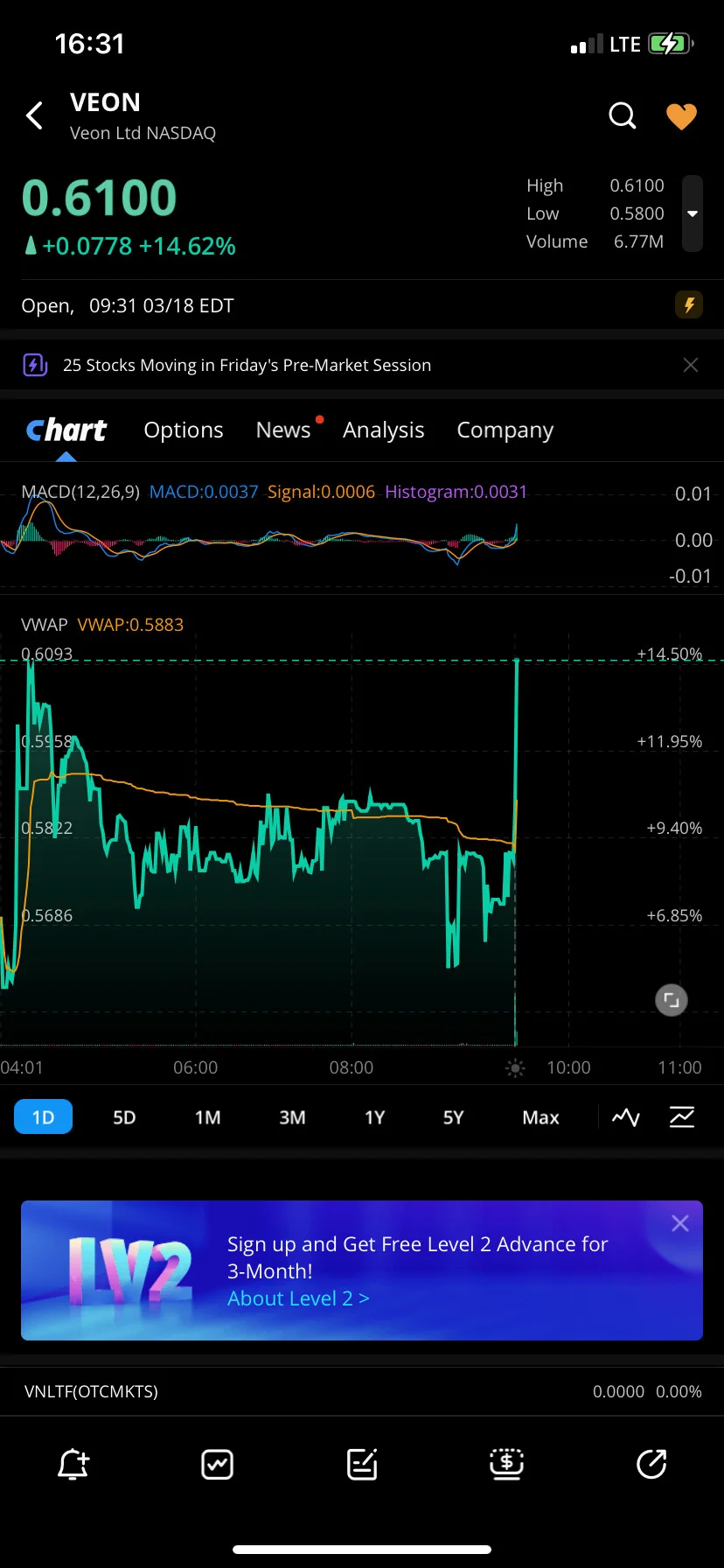Tap the sun market-open marker on time axis
The width and height of the screenshot is (724, 1568).
[516, 1067]
